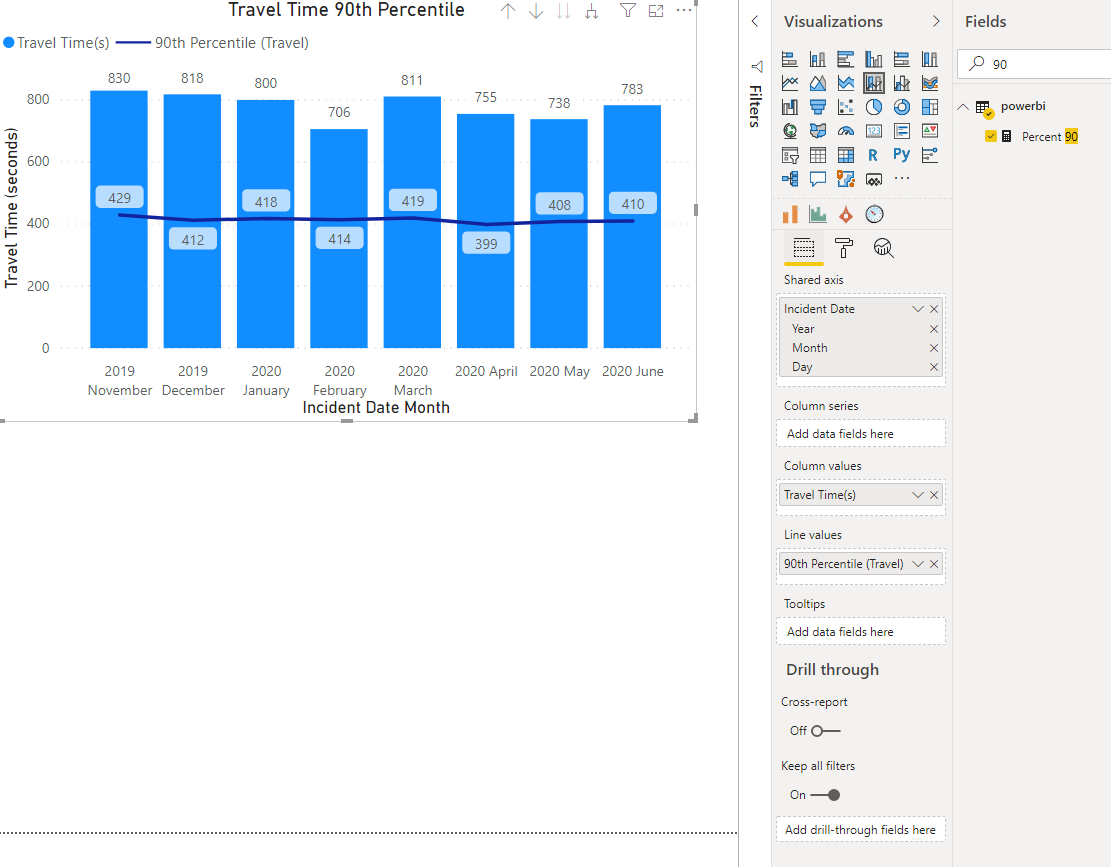Select the Stacked column chart visual
The height and width of the screenshot is (867, 1111).
(818, 60)
